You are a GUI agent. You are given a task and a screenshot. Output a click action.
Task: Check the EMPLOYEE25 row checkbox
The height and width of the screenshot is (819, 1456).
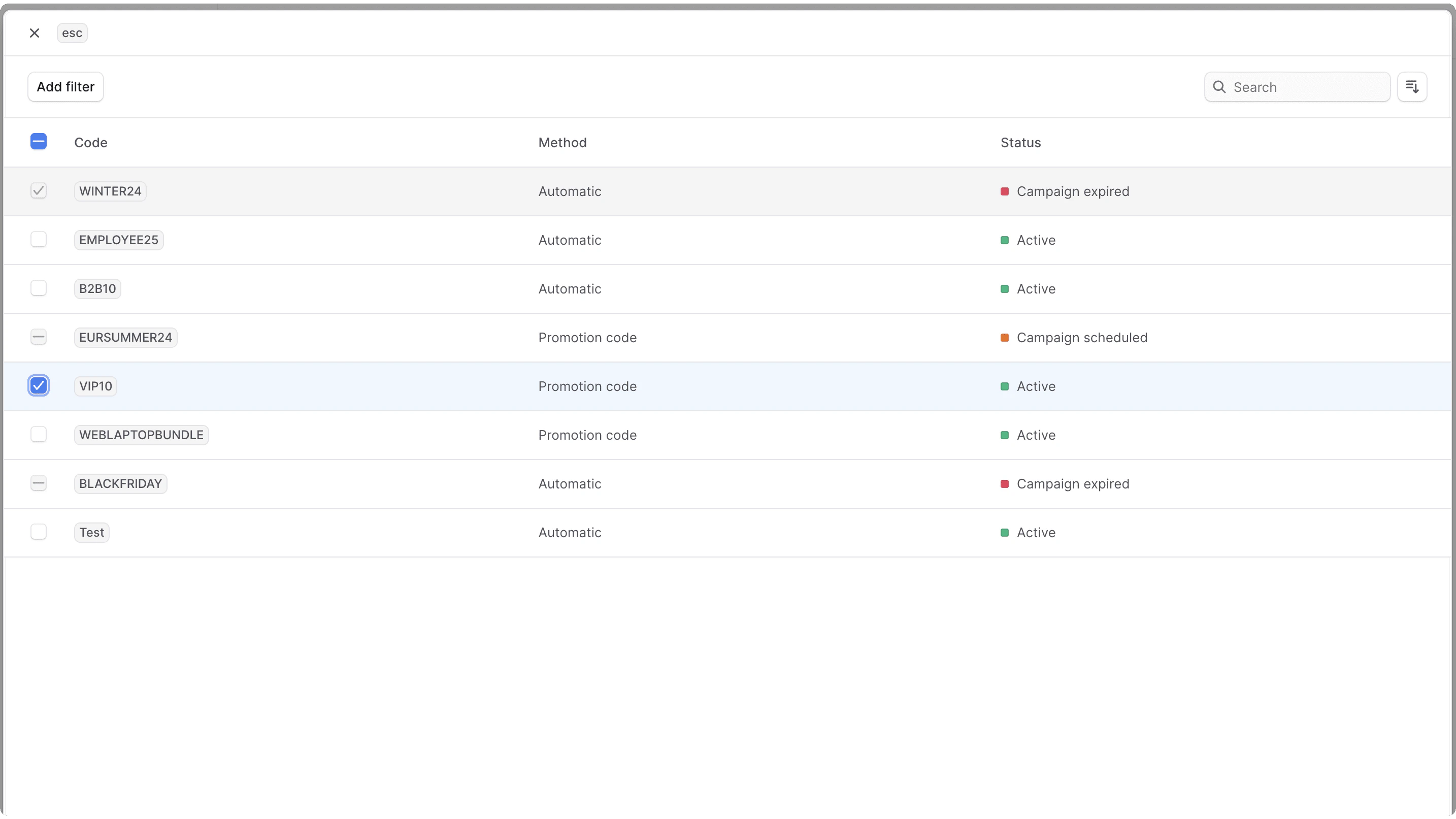[39, 240]
